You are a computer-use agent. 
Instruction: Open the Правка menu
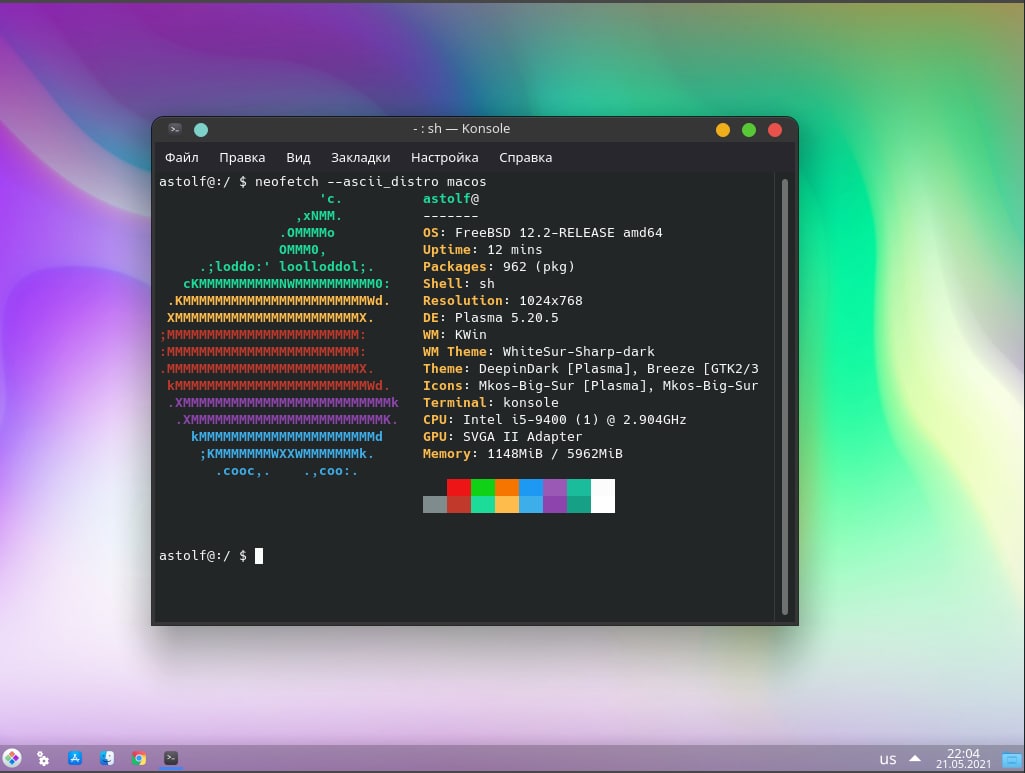(x=243, y=157)
